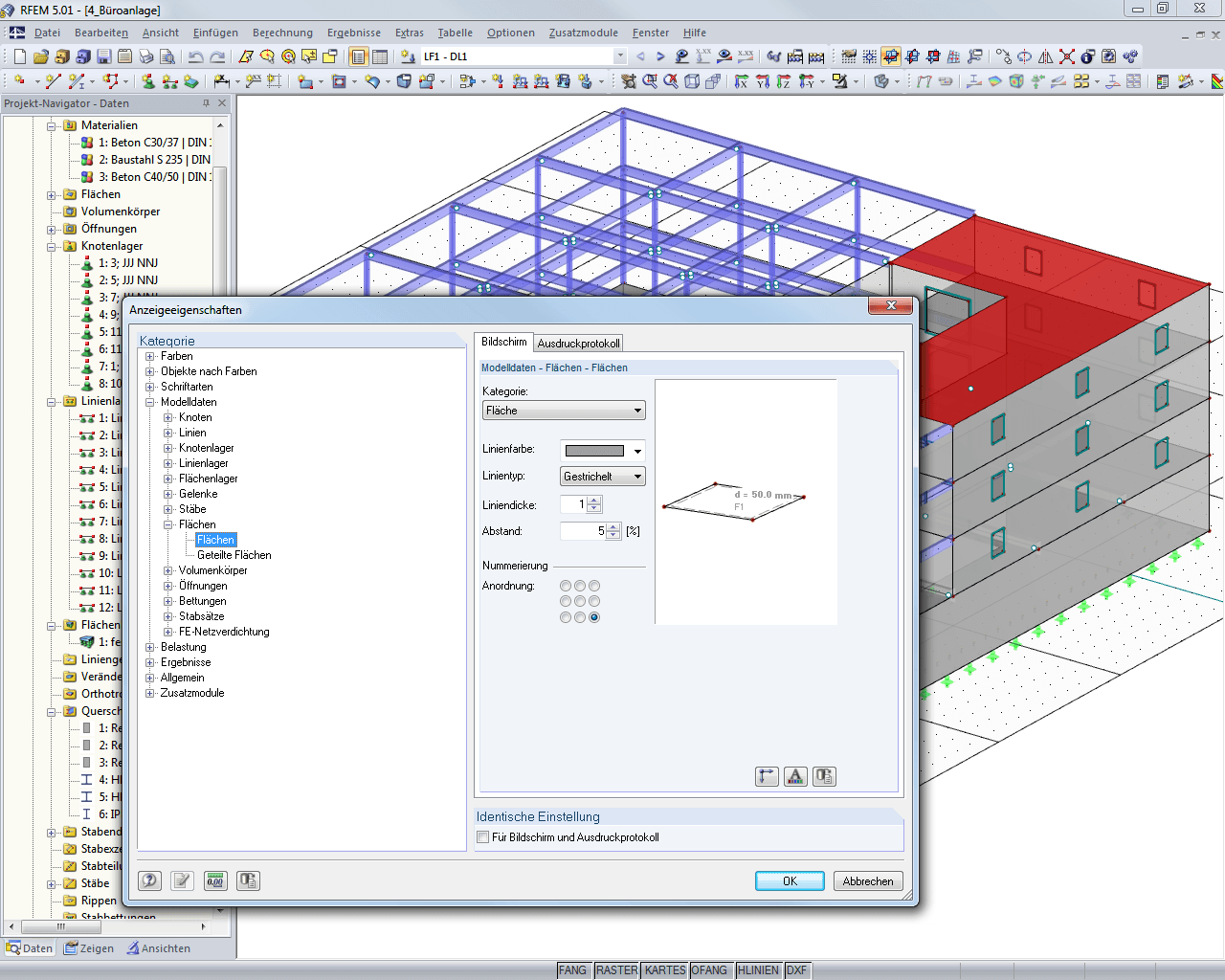Collapse Materialien node in Projekt-Navigator
1225x980 pixels.
coord(52,125)
